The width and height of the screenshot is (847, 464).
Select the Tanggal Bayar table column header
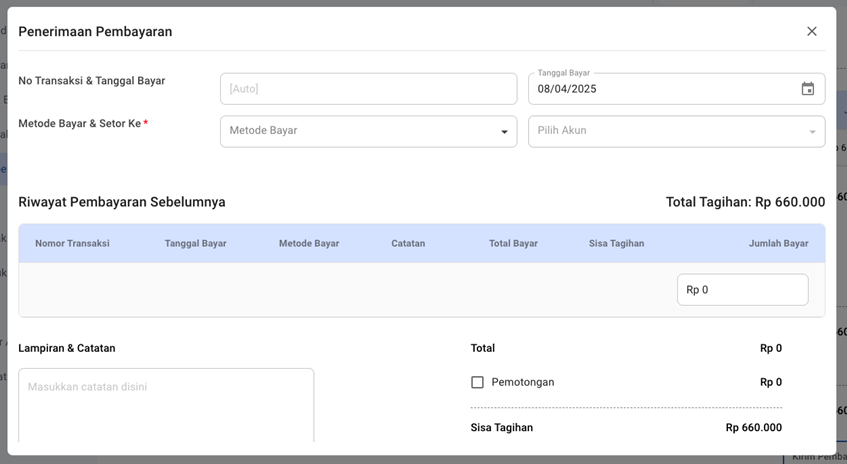point(195,243)
